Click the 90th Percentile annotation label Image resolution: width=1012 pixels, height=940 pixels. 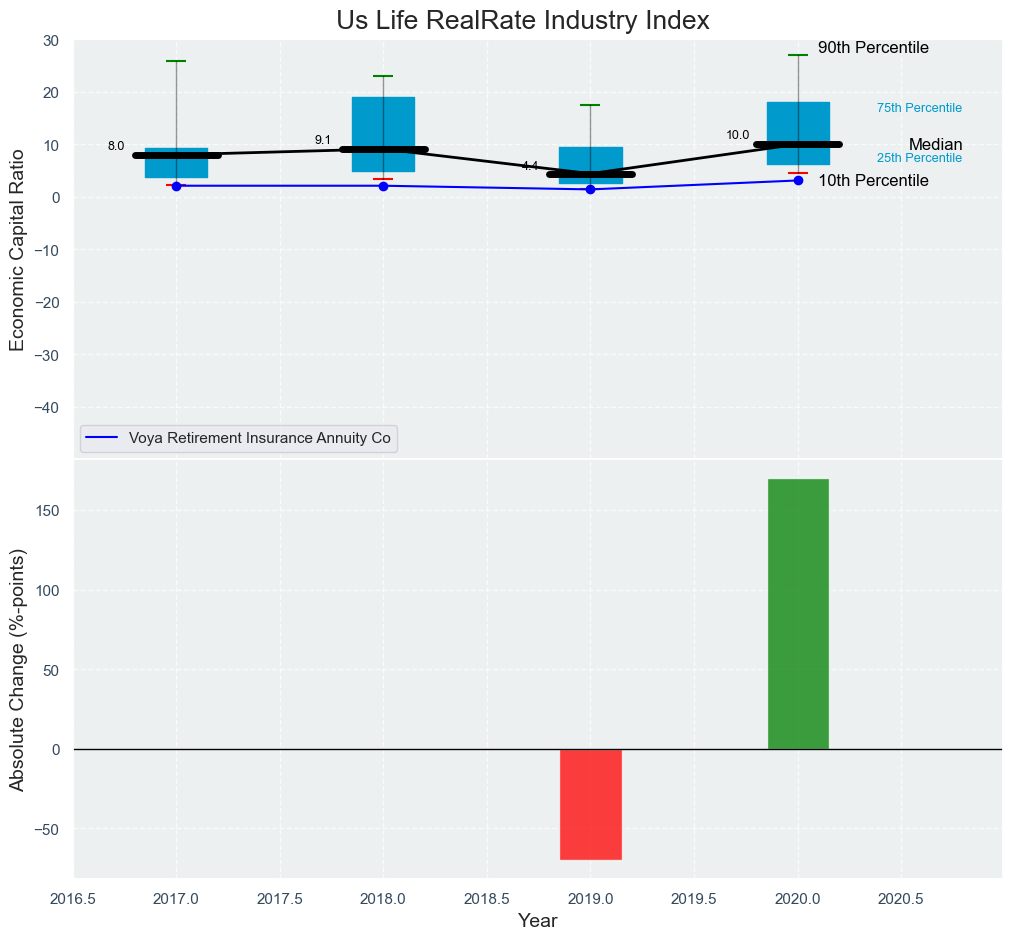873,48
